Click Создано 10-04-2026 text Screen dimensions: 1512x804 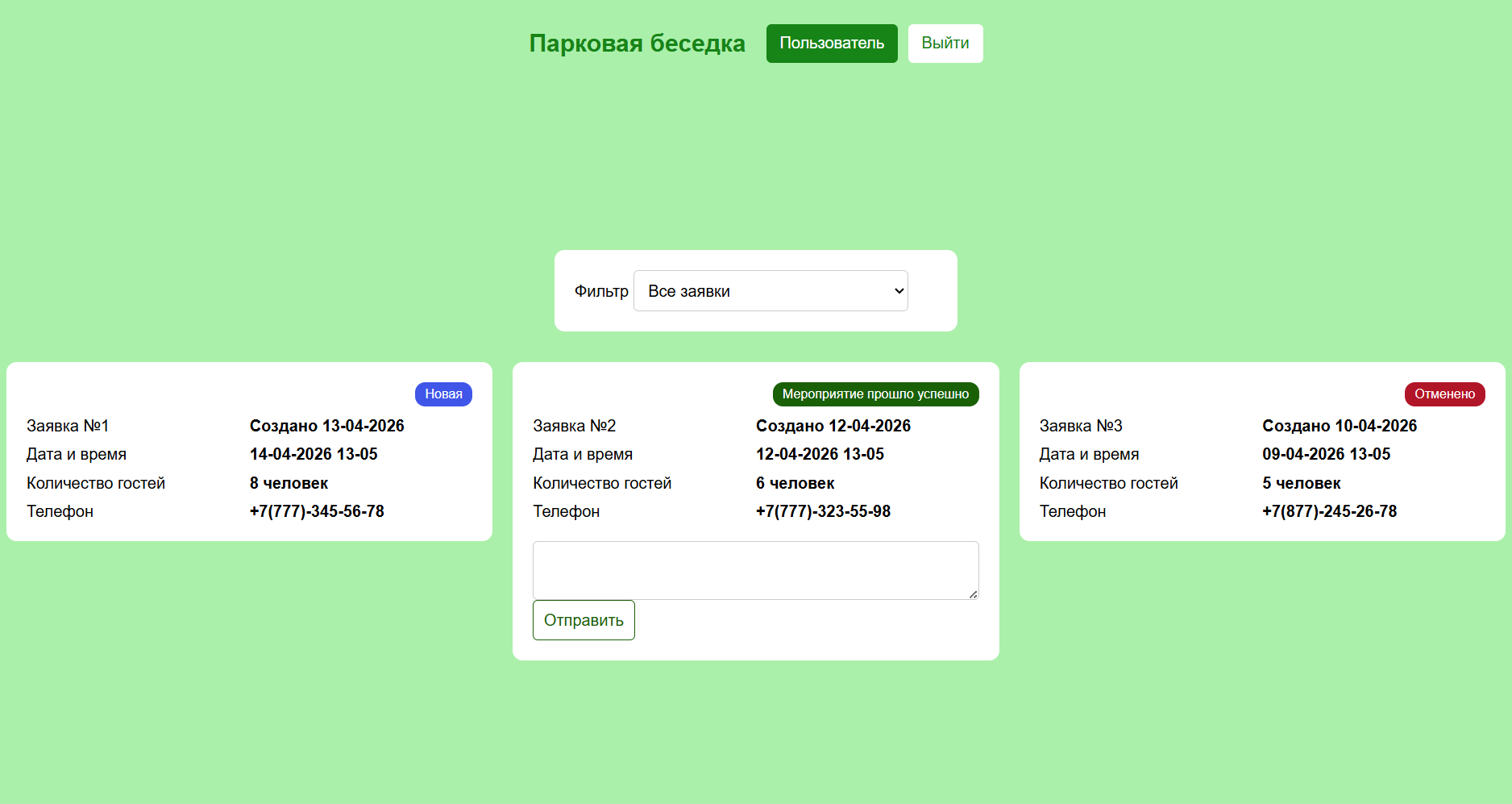[1340, 426]
